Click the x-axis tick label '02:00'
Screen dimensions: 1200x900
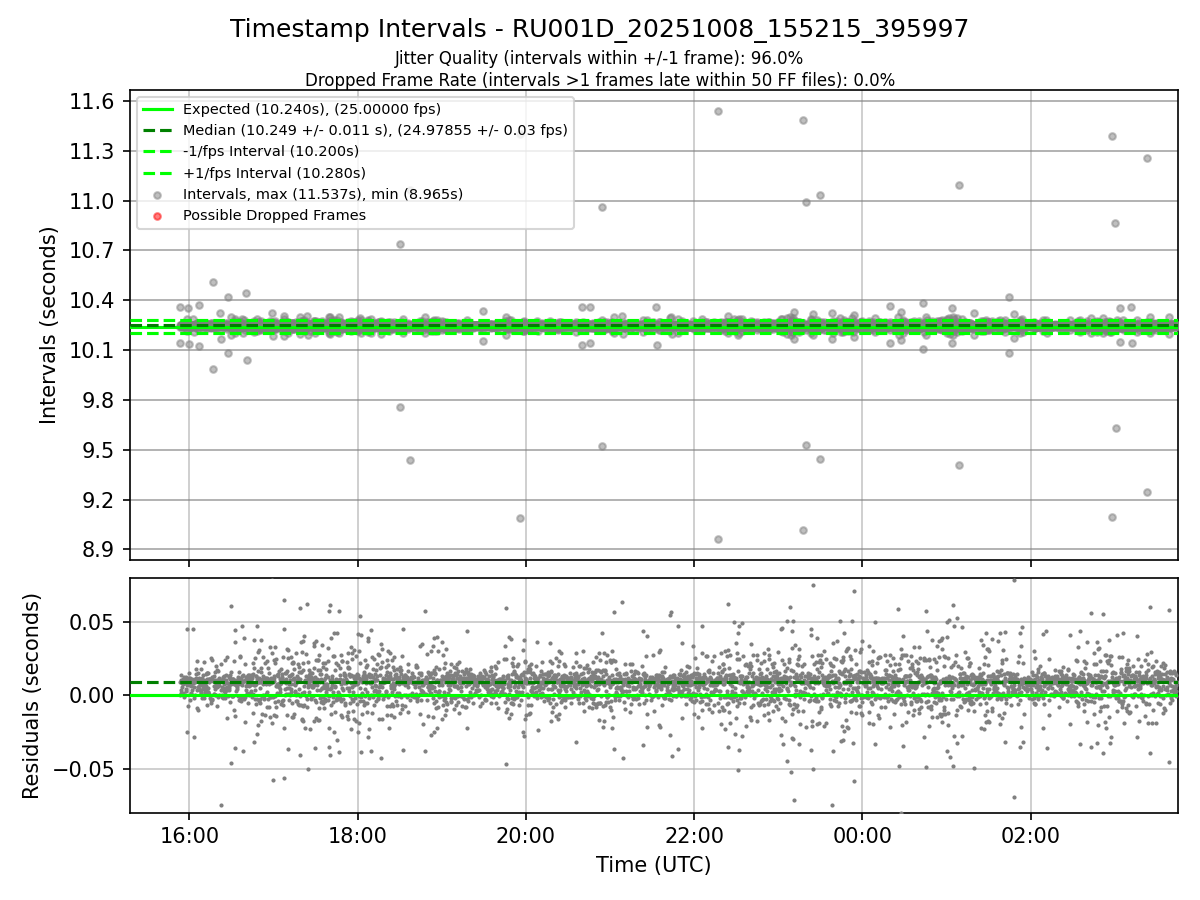[1031, 834]
